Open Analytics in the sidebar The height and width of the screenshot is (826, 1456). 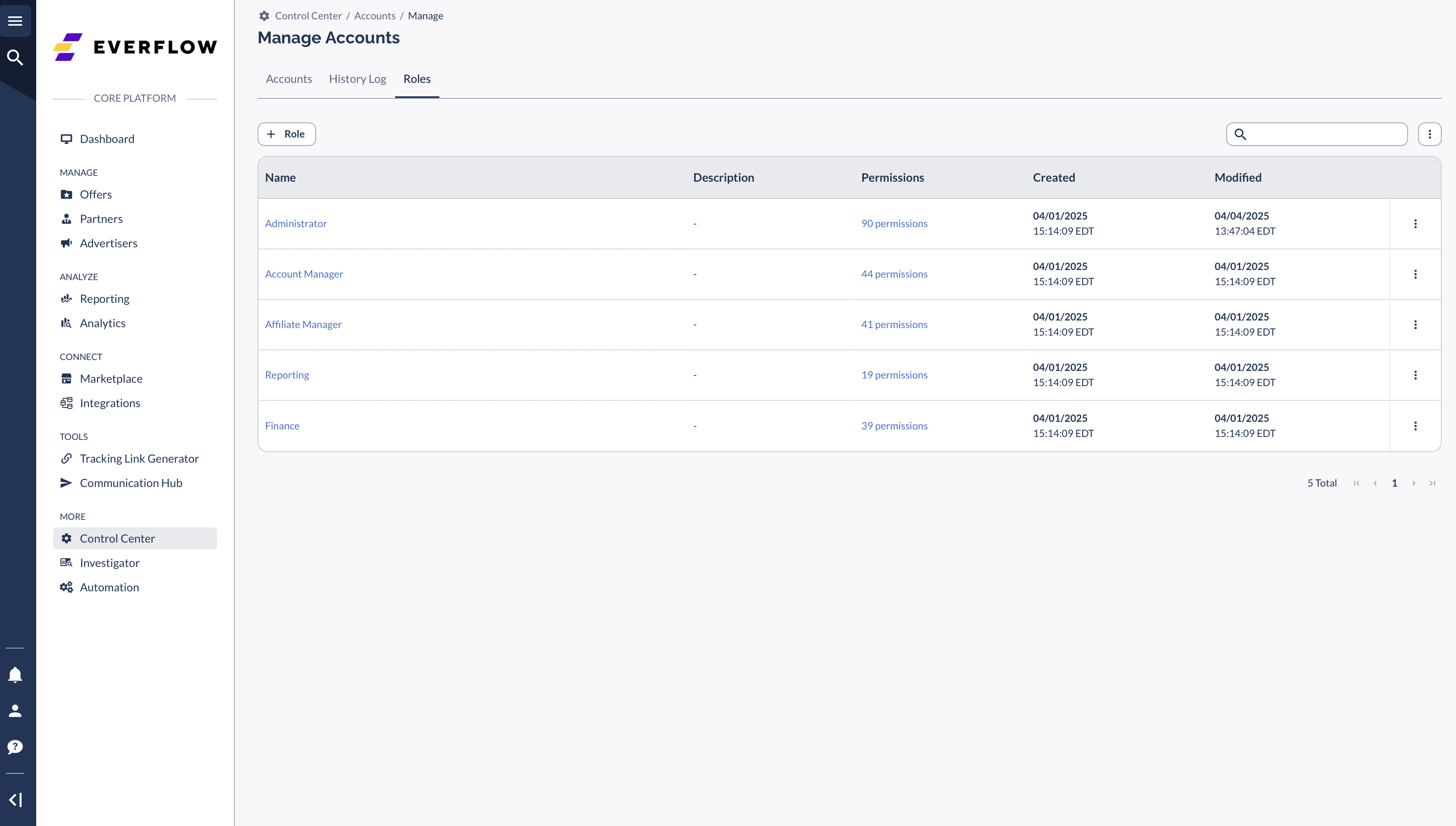(x=135, y=323)
